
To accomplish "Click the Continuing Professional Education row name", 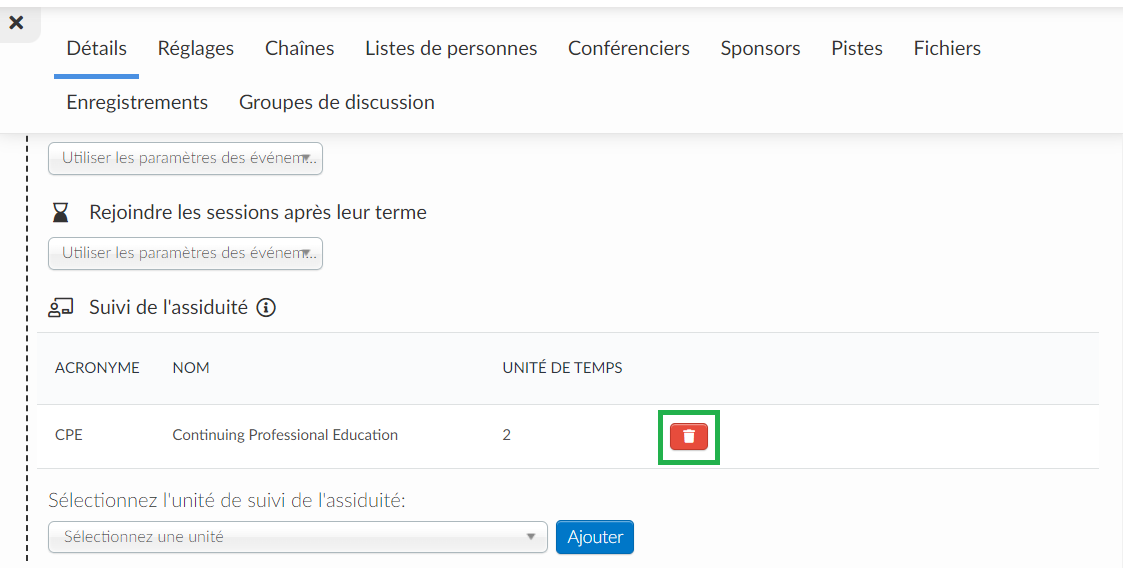I will coord(285,435).
